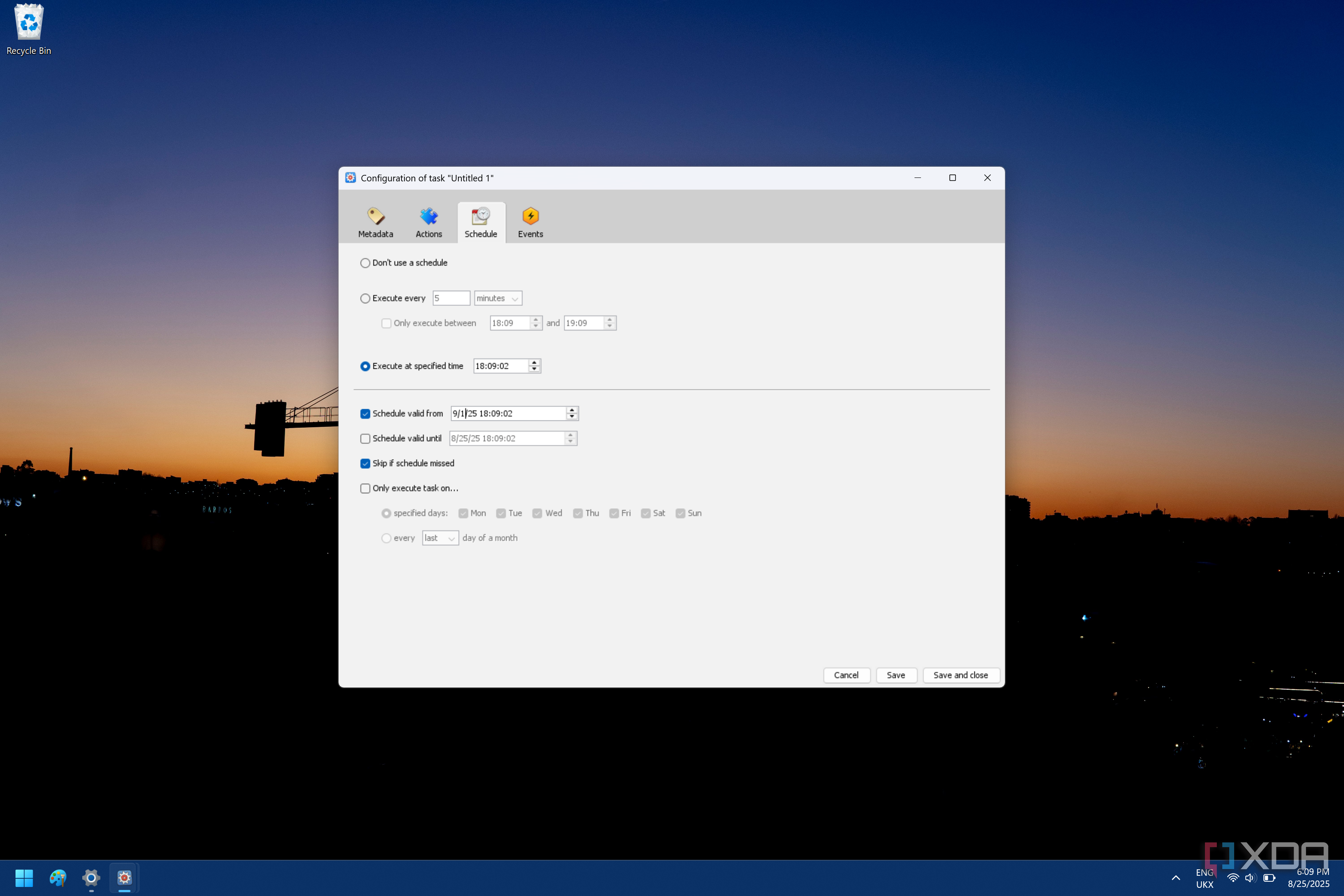Open the Windows Start menu
This screenshot has width=1344, height=896.
pos(24,878)
